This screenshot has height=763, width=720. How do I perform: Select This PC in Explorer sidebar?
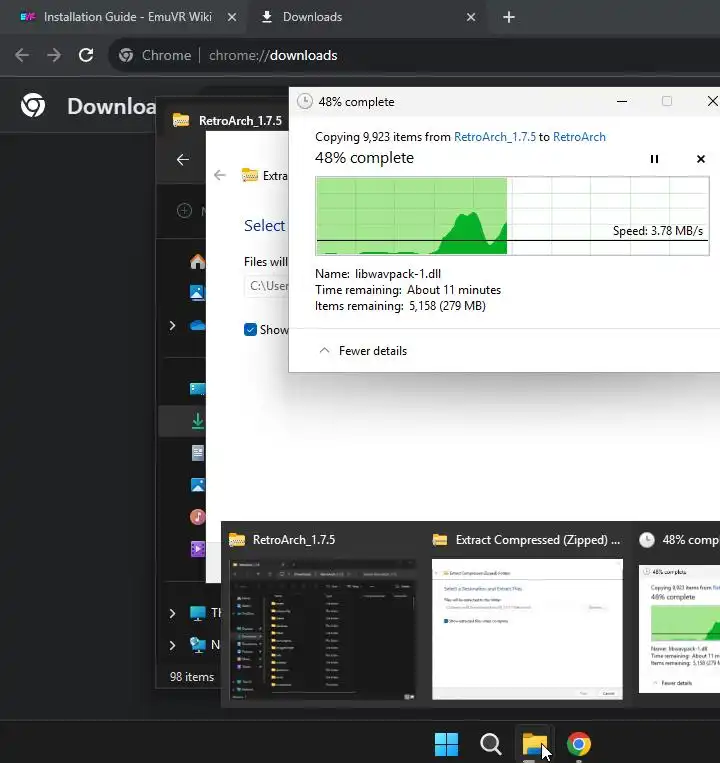pyautogui.click(x=205, y=613)
